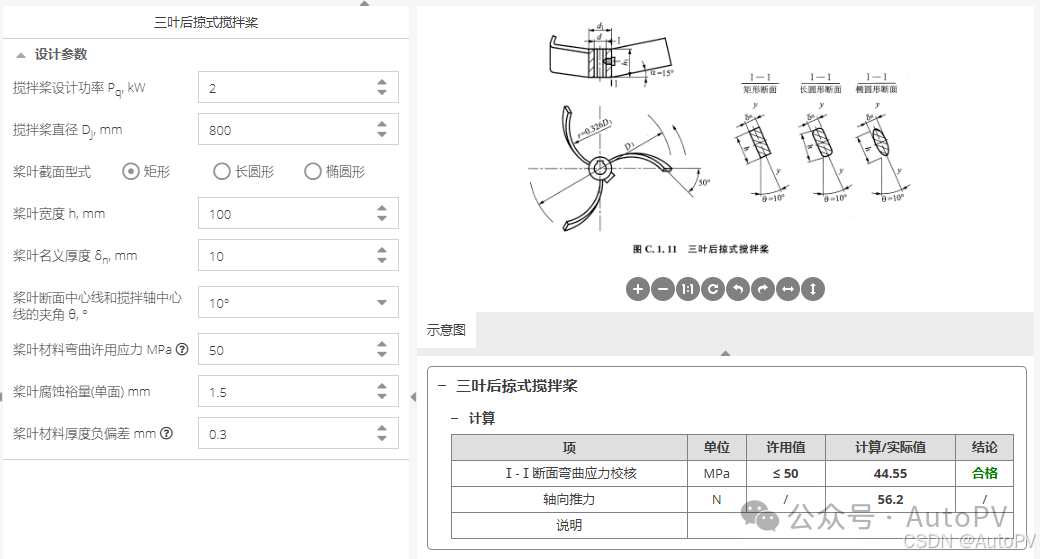Flip diagram vertically
The width and height of the screenshot is (1040, 559).
[x=813, y=289]
